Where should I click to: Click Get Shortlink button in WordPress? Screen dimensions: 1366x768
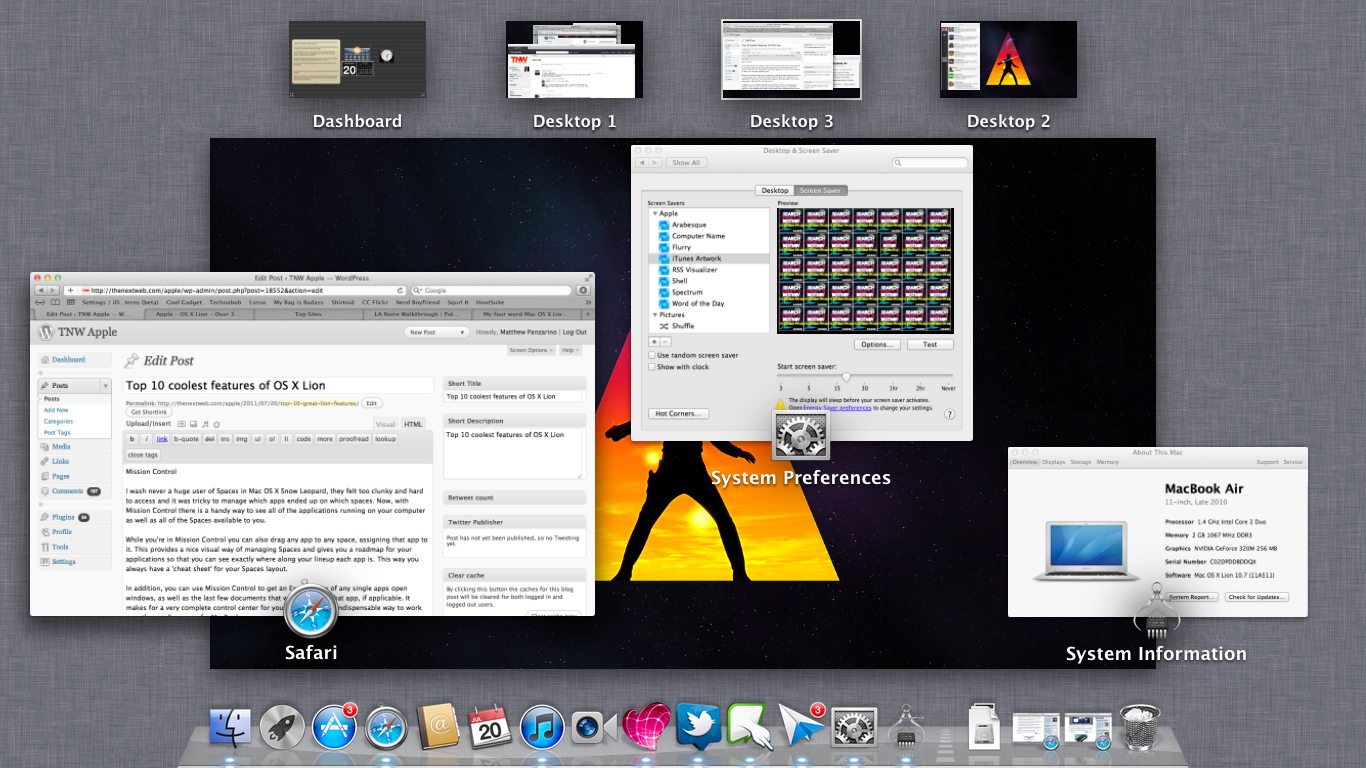(x=148, y=412)
